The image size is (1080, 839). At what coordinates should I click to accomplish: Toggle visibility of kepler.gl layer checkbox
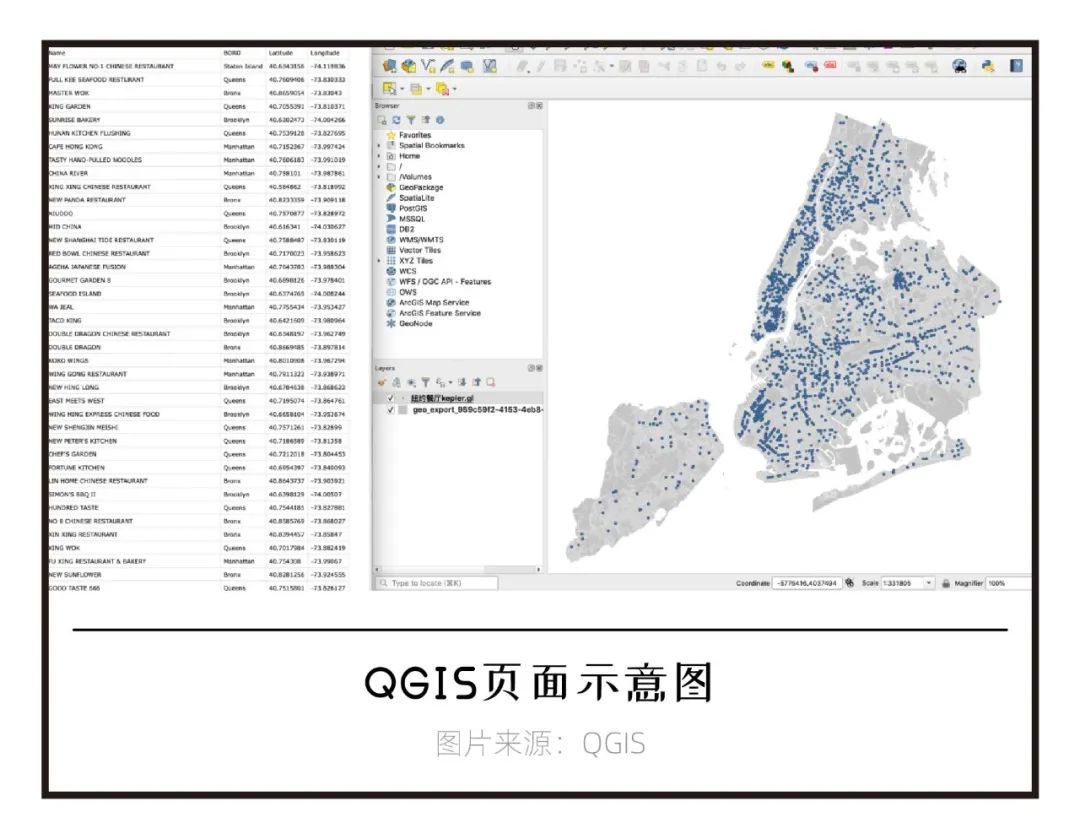tap(391, 398)
